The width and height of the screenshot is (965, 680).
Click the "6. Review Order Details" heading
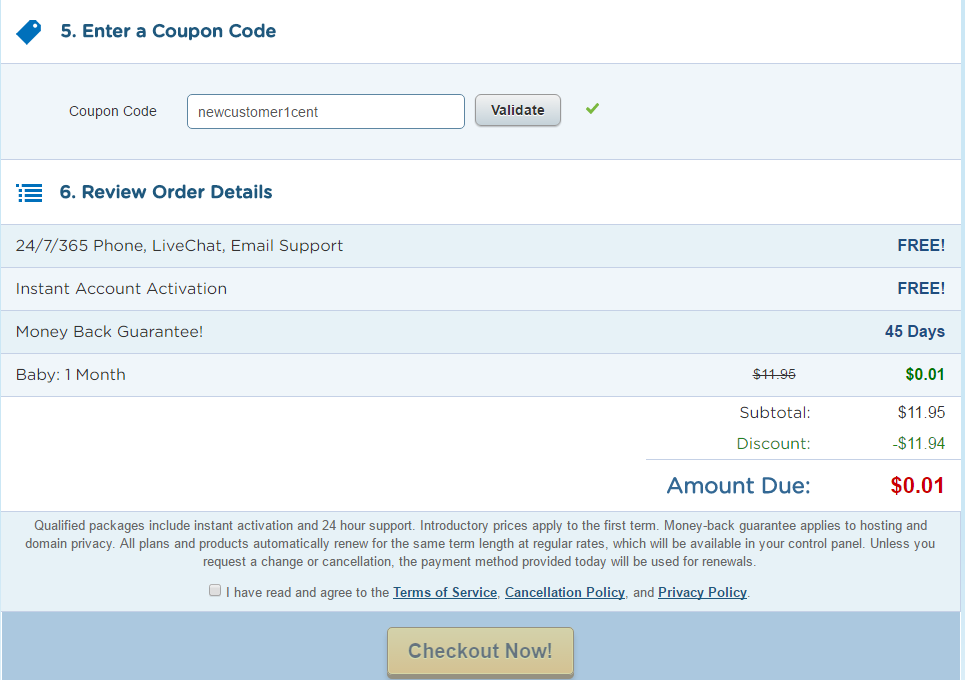tap(166, 192)
